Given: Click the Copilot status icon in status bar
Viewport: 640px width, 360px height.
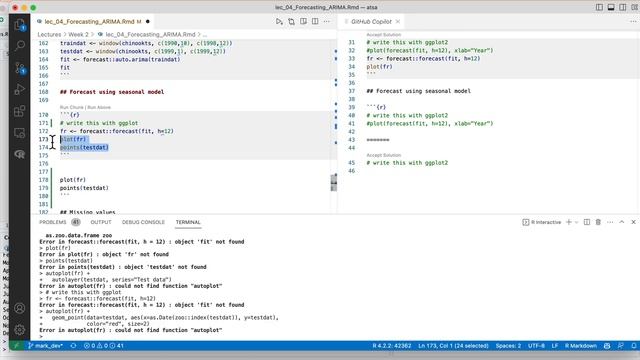Looking at the screenshot, I should click(607, 346).
